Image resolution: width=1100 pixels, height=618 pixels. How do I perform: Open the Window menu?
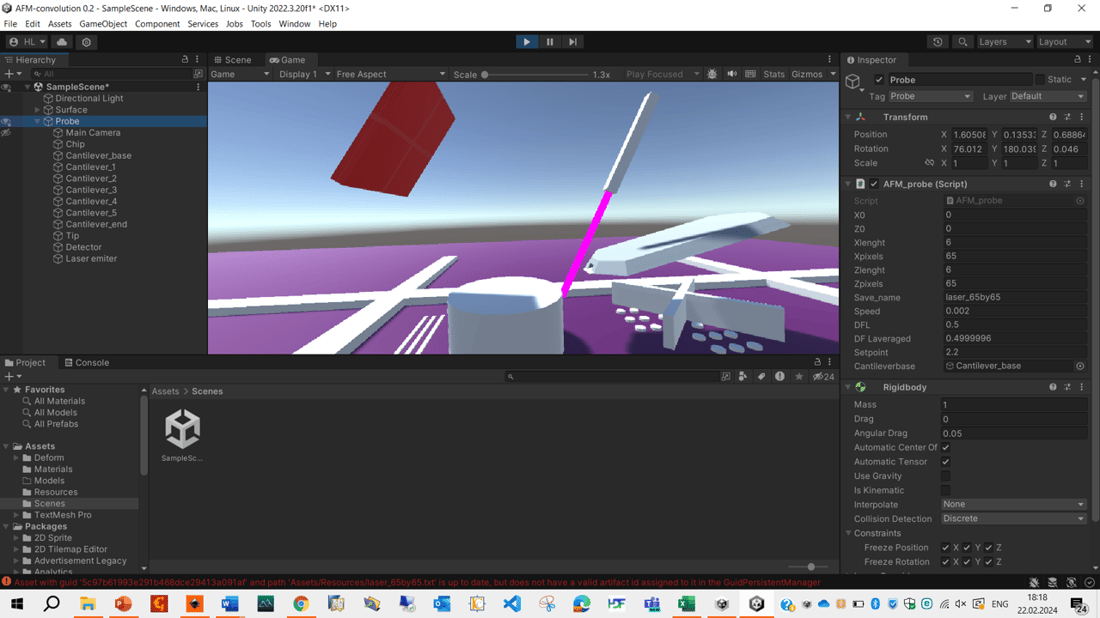[294, 24]
